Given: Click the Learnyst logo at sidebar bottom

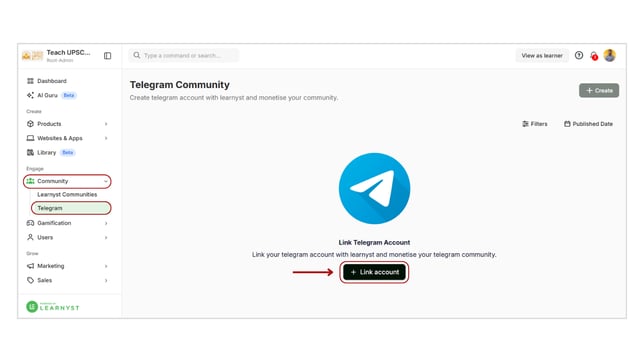Looking at the screenshot, I should click(x=53, y=307).
